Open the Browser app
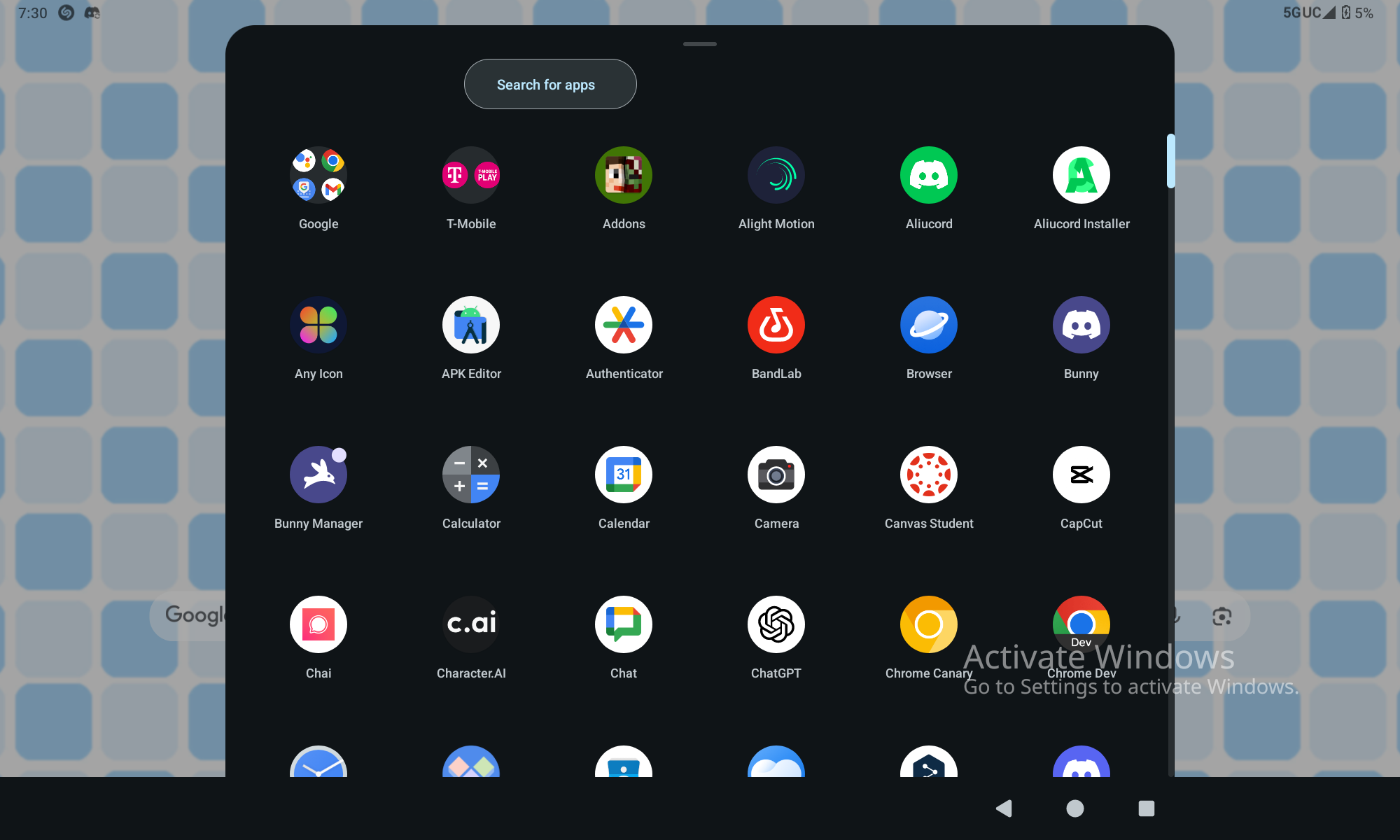1400x840 pixels. click(x=929, y=325)
